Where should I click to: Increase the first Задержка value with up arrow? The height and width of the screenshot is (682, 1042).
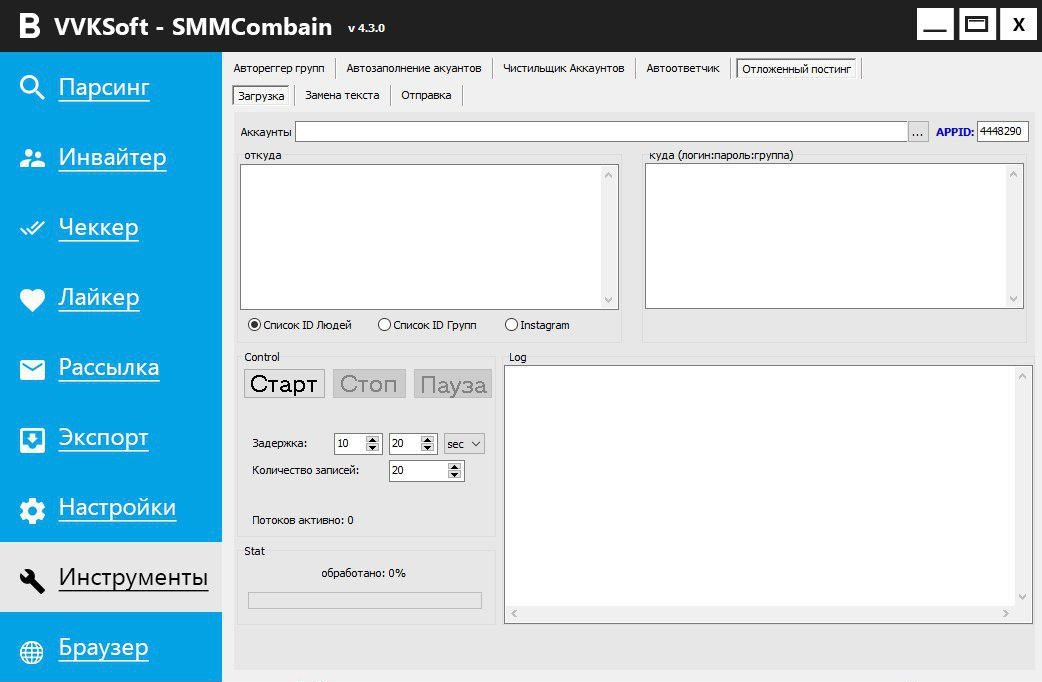(x=373, y=439)
